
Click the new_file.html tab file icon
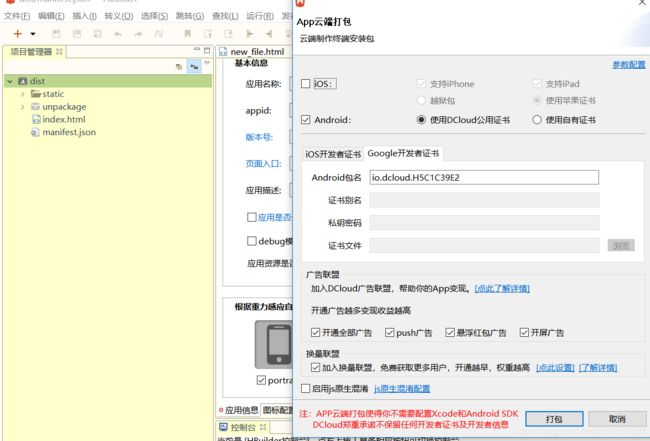pyautogui.click(x=223, y=52)
